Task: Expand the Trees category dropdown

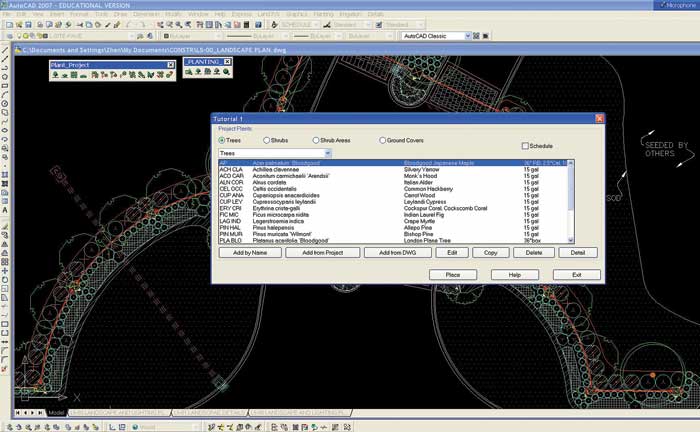Action: pyautogui.click(x=327, y=153)
